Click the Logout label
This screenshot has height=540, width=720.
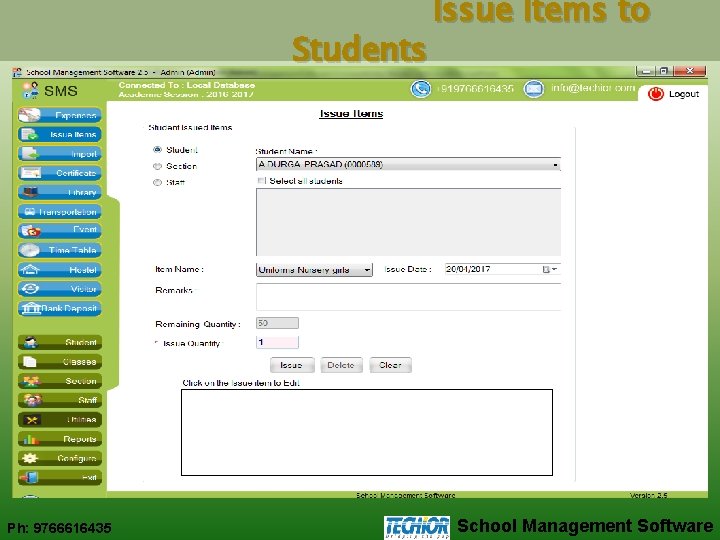[684, 94]
